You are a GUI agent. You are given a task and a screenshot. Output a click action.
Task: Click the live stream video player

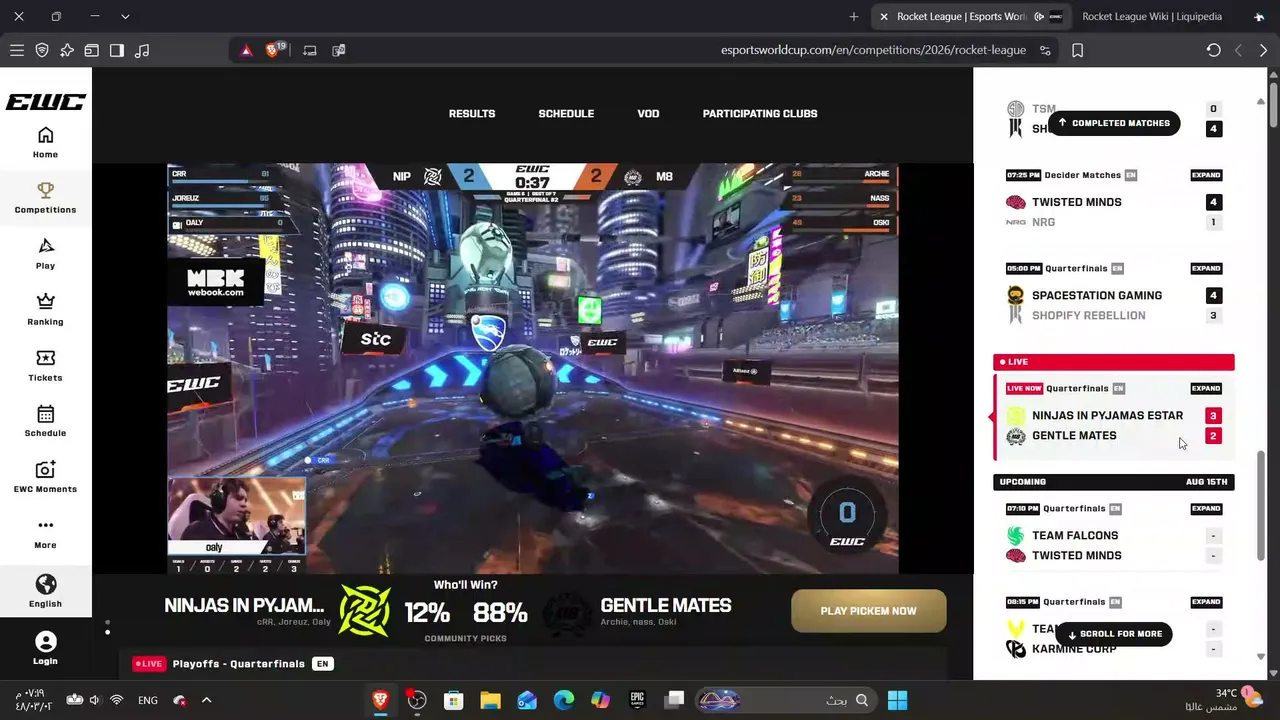pos(533,369)
